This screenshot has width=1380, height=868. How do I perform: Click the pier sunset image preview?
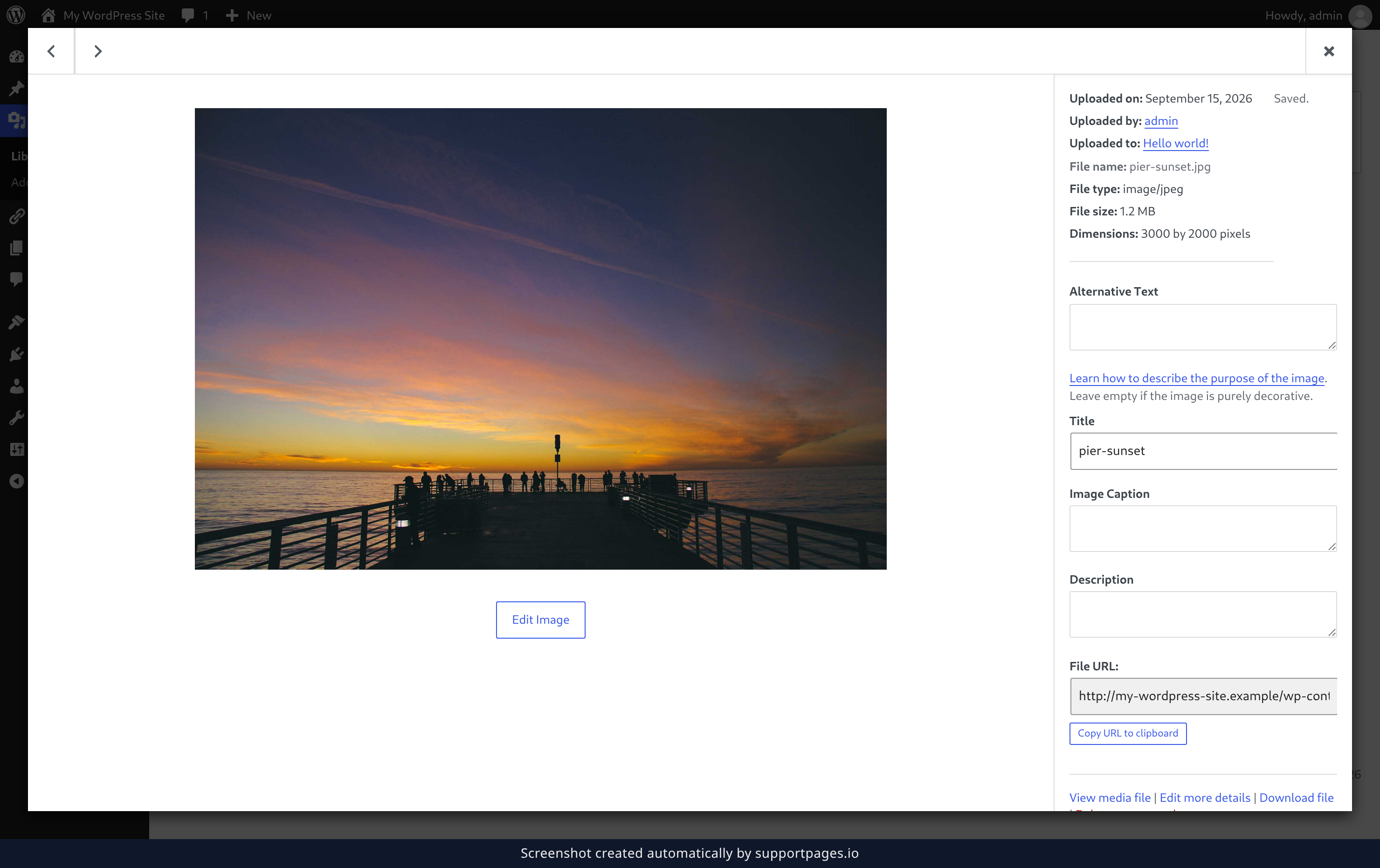point(540,338)
